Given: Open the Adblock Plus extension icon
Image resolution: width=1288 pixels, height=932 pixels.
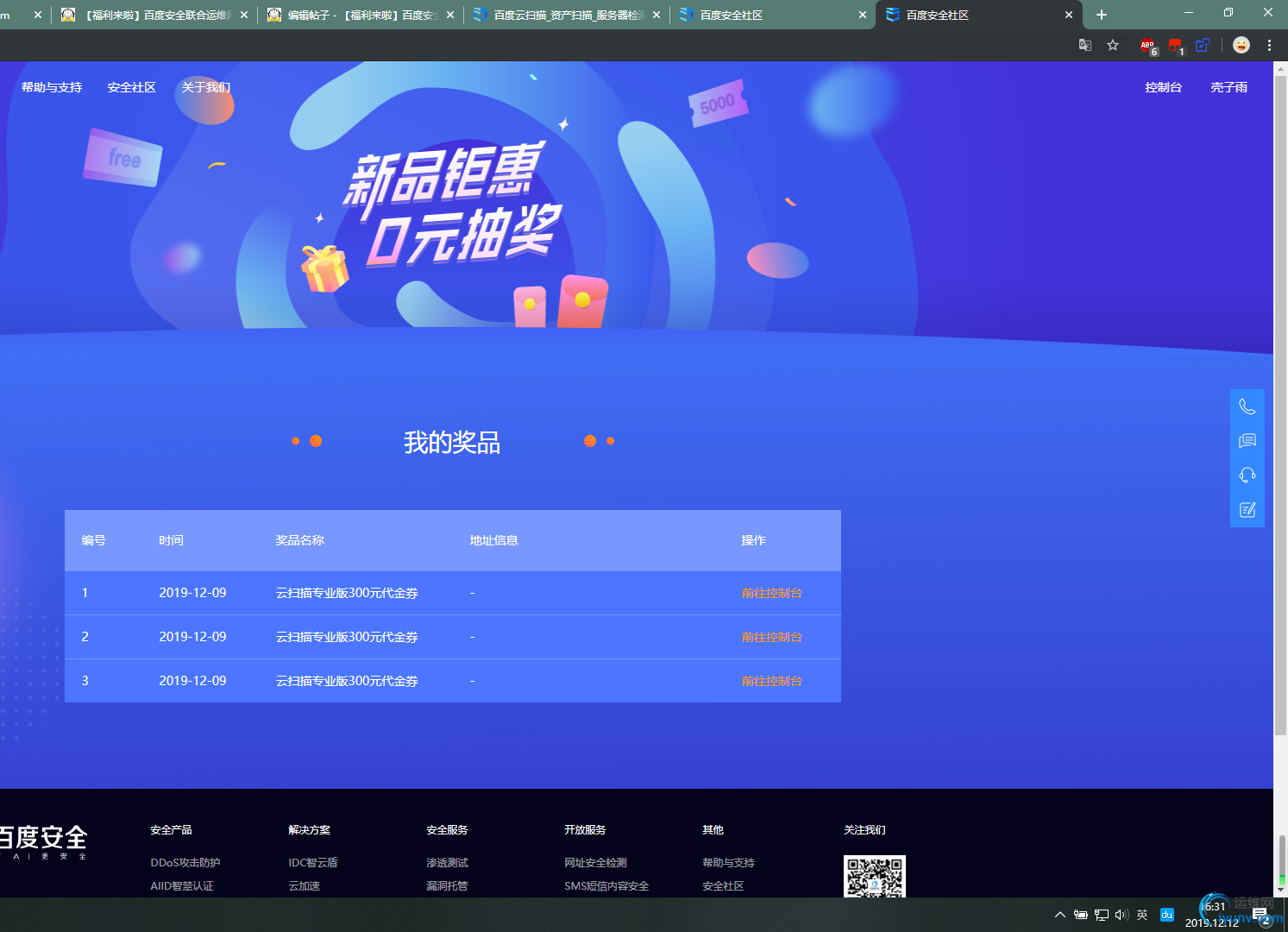Looking at the screenshot, I should point(1148,46).
